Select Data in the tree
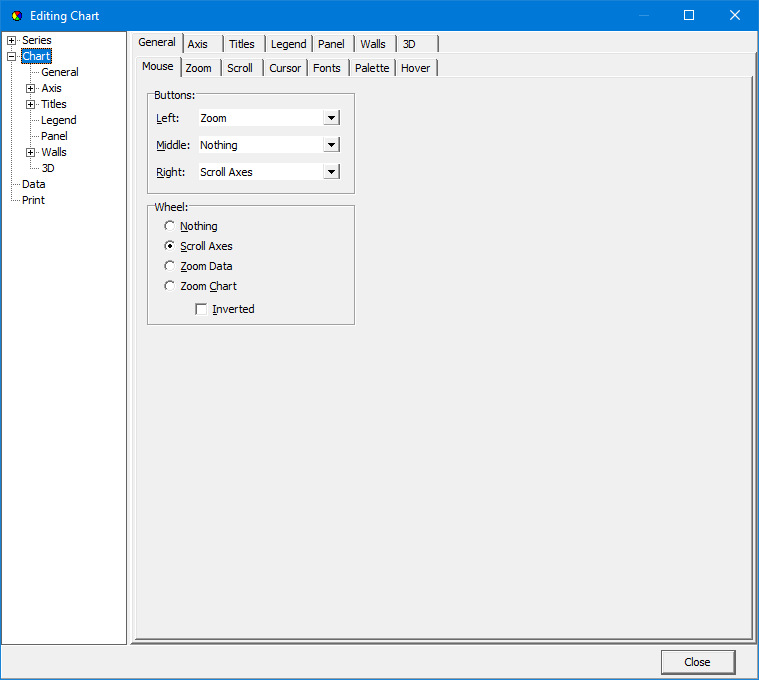 coord(33,184)
